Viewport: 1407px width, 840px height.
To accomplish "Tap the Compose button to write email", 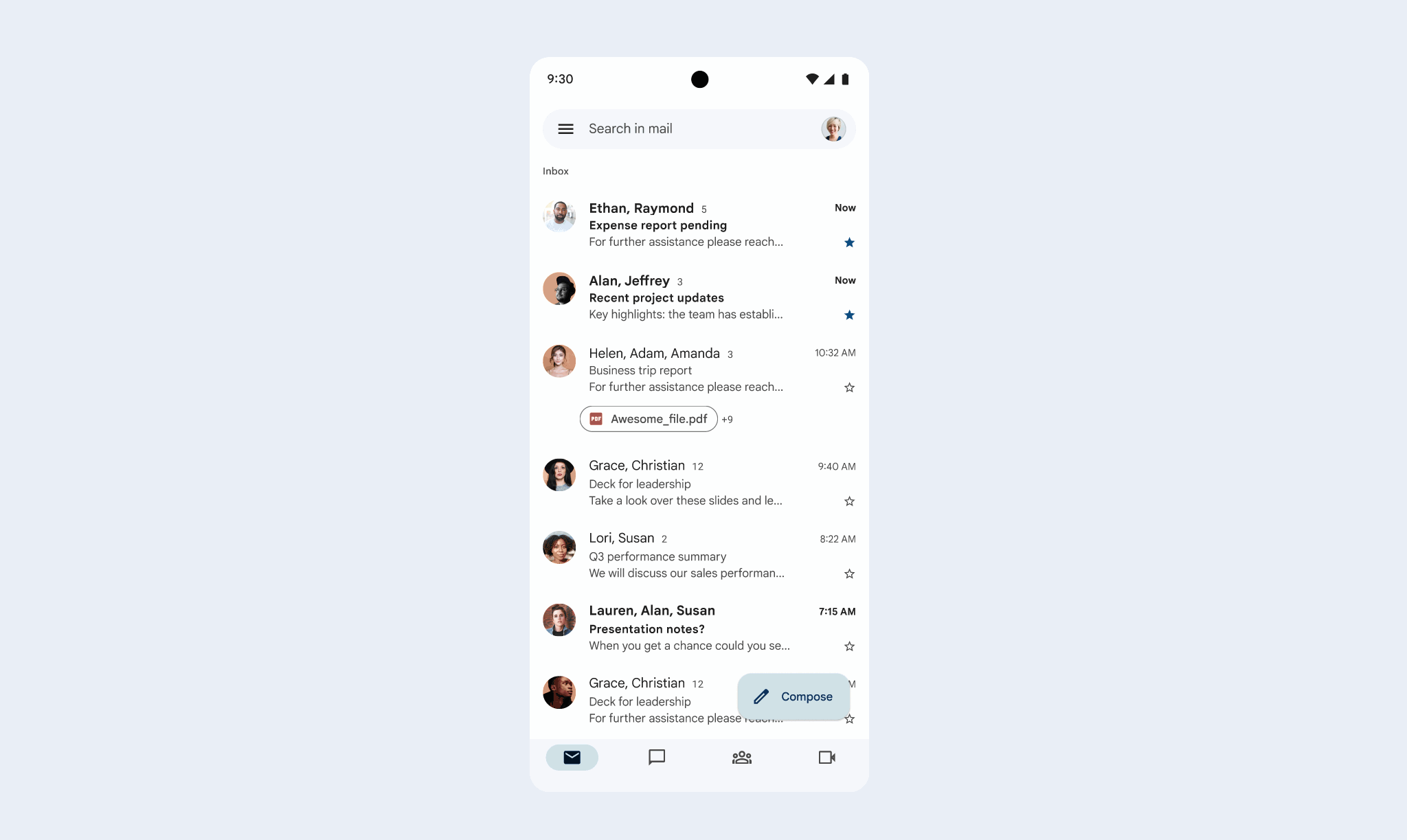I will point(794,696).
